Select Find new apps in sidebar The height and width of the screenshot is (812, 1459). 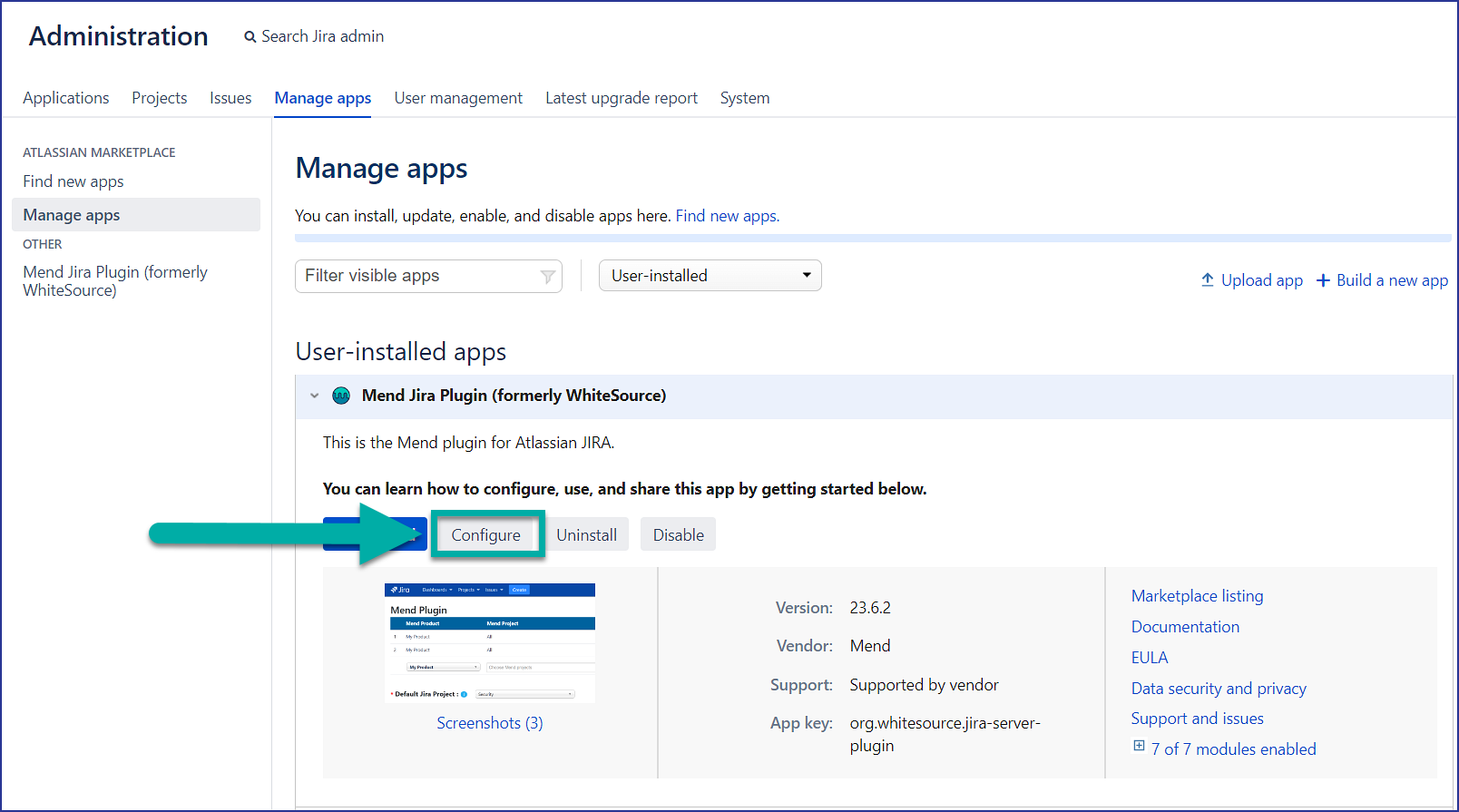tap(73, 181)
